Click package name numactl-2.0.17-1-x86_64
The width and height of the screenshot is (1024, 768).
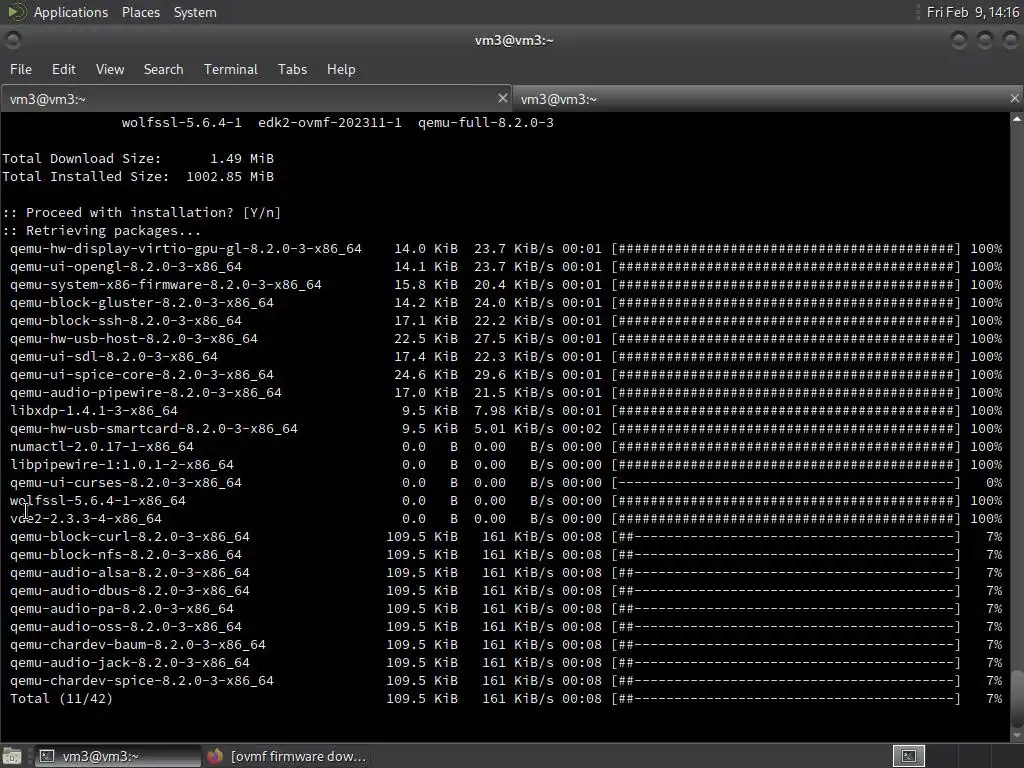tap(102, 447)
